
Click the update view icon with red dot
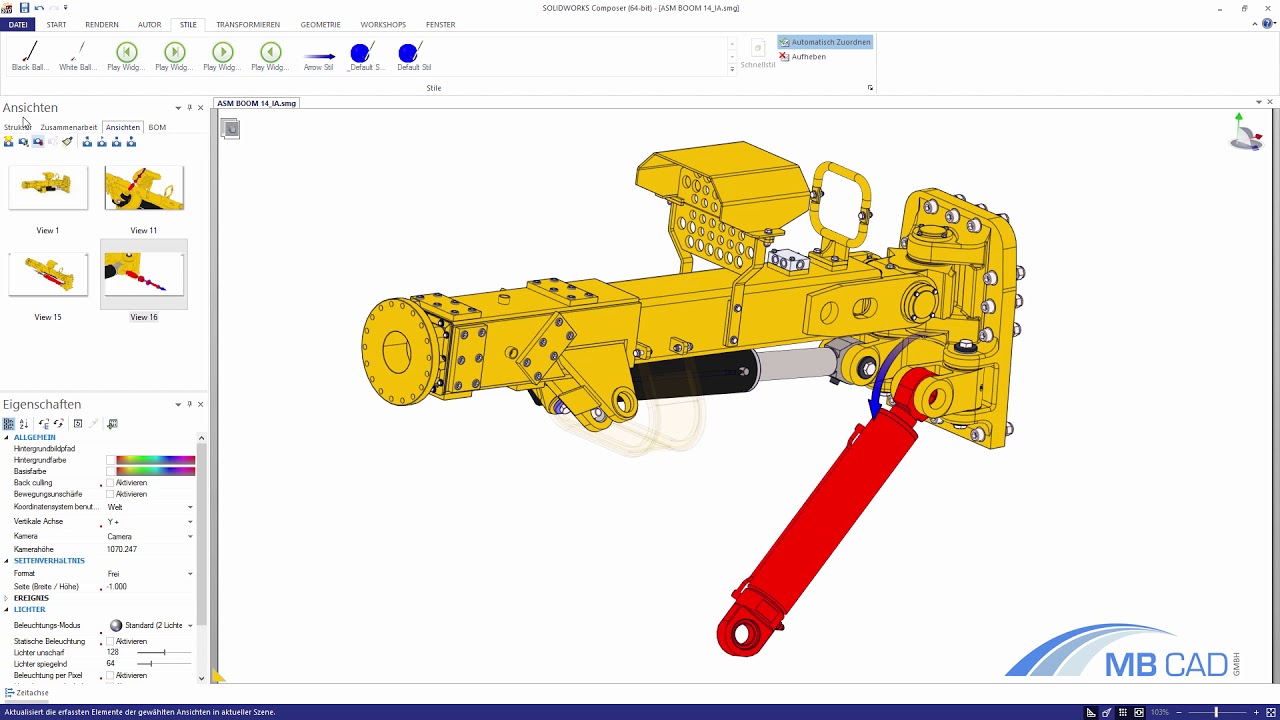[38, 142]
